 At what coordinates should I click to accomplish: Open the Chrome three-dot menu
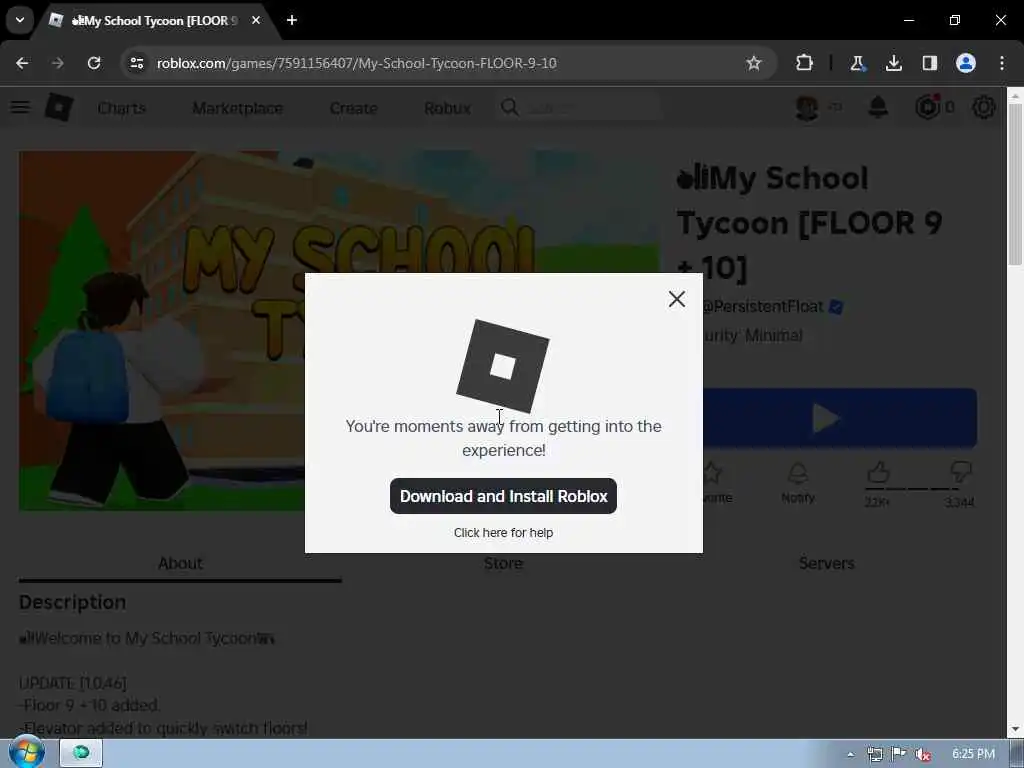coord(1002,63)
